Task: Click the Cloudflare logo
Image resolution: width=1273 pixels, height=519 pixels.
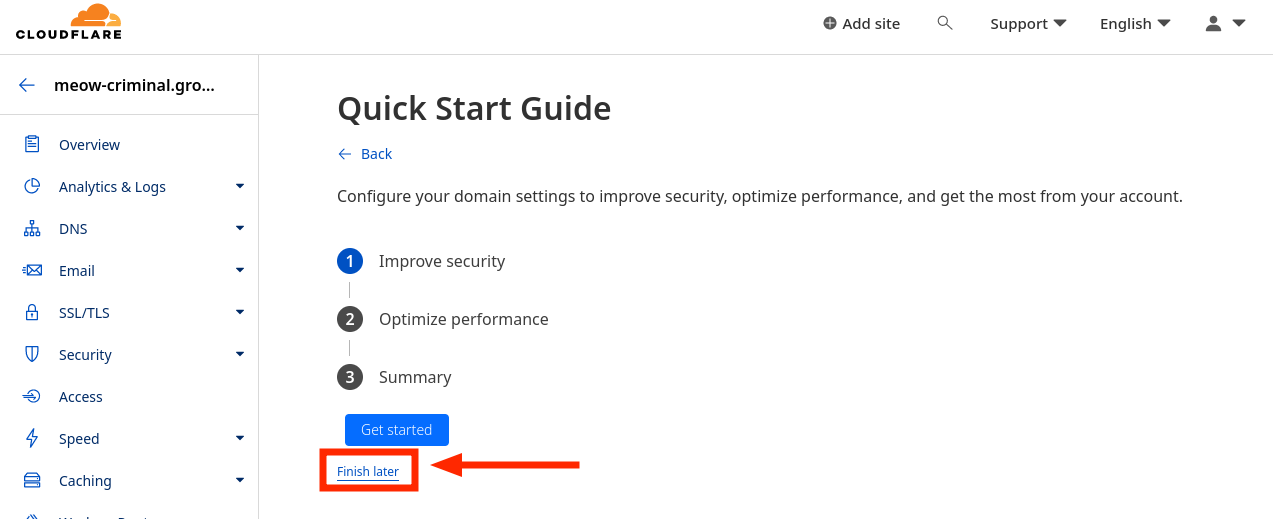Action: click(x=69, y=22)
